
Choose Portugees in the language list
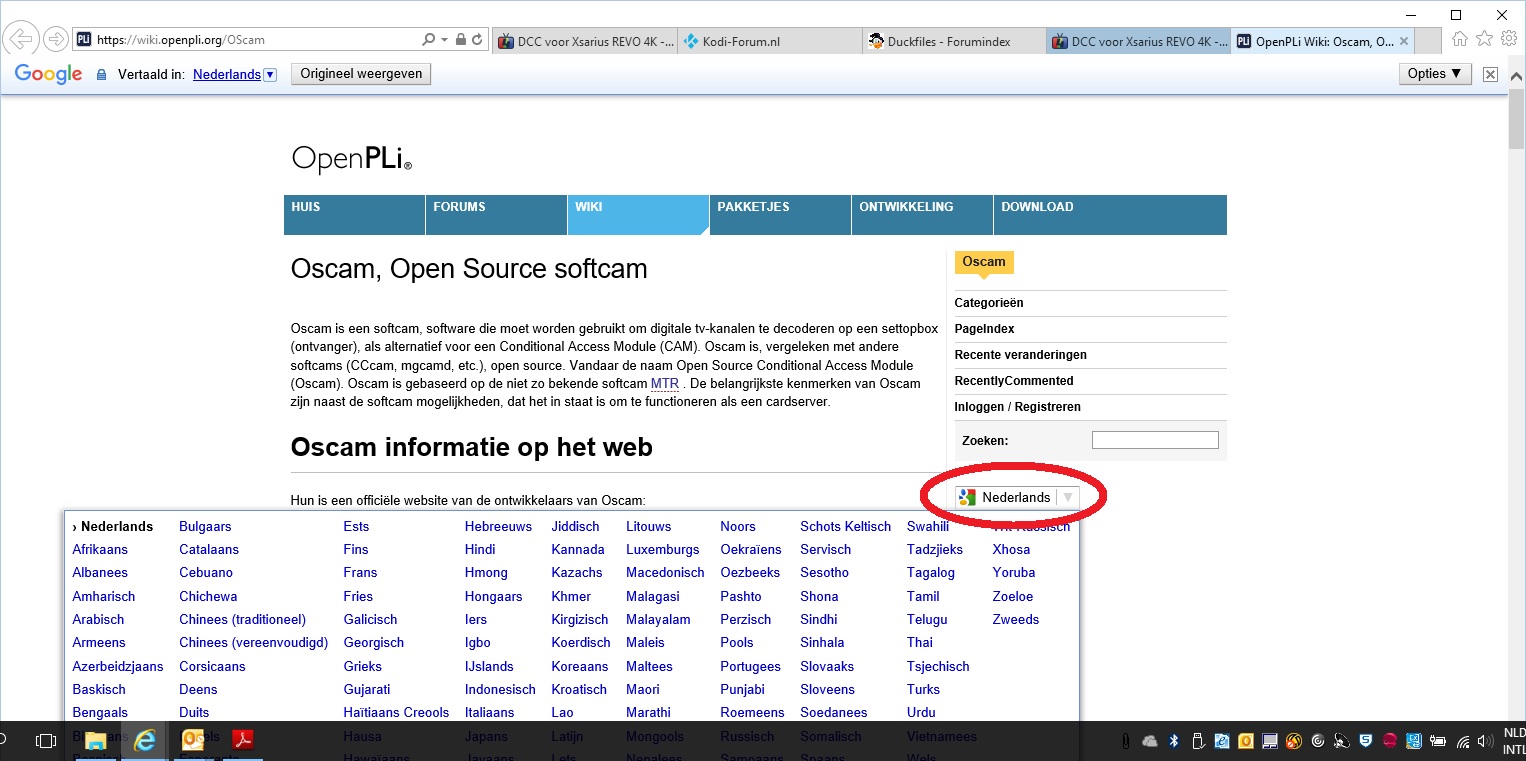coord(750,667)
